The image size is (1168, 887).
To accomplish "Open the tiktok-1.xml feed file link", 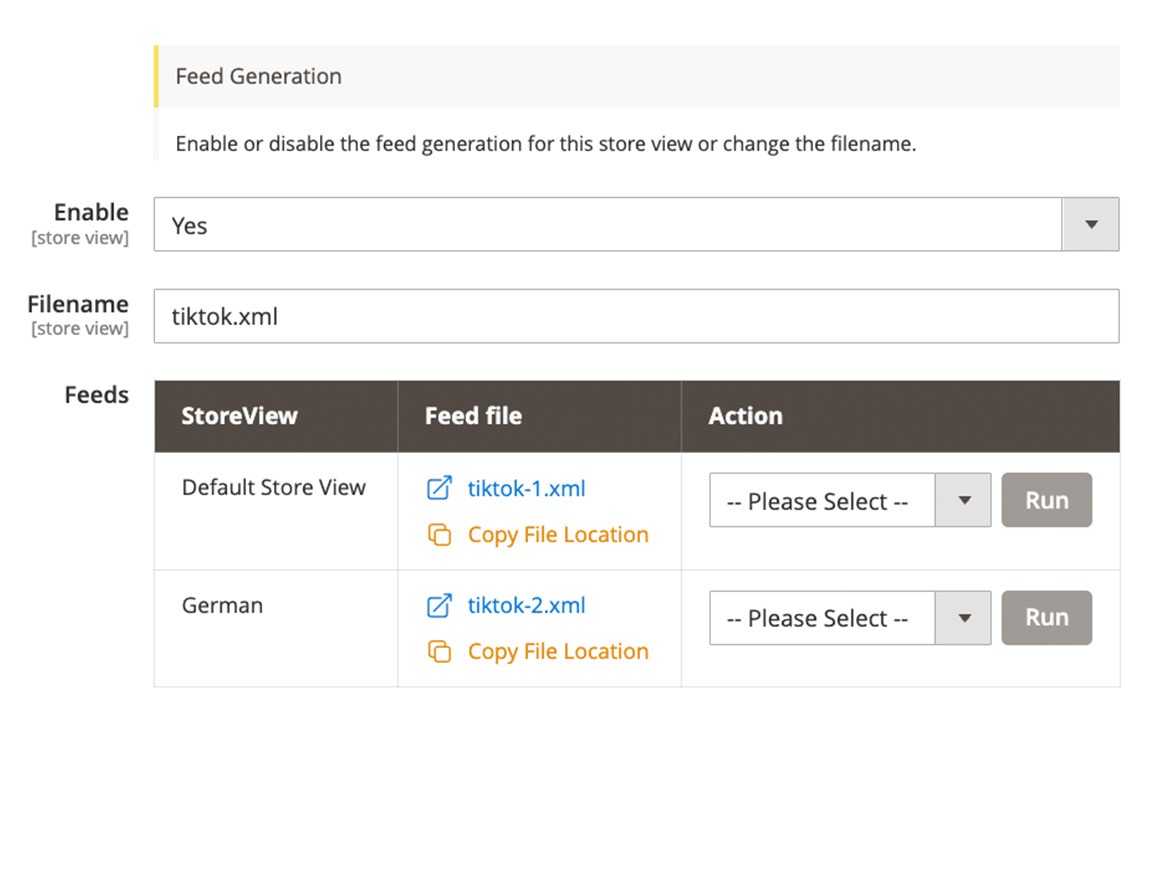I will [526, 489].
